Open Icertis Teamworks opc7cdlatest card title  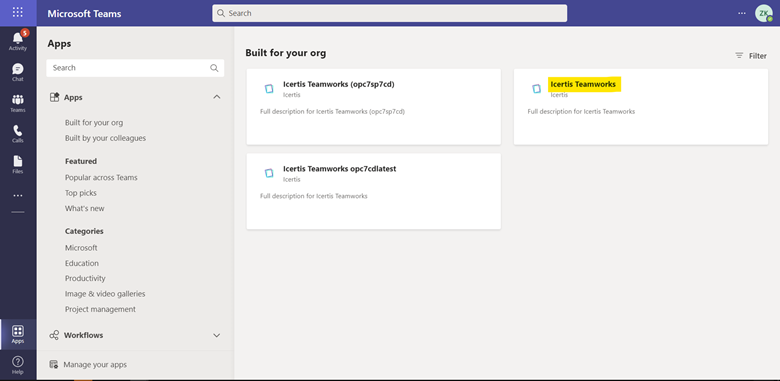[x=340, y=169]
